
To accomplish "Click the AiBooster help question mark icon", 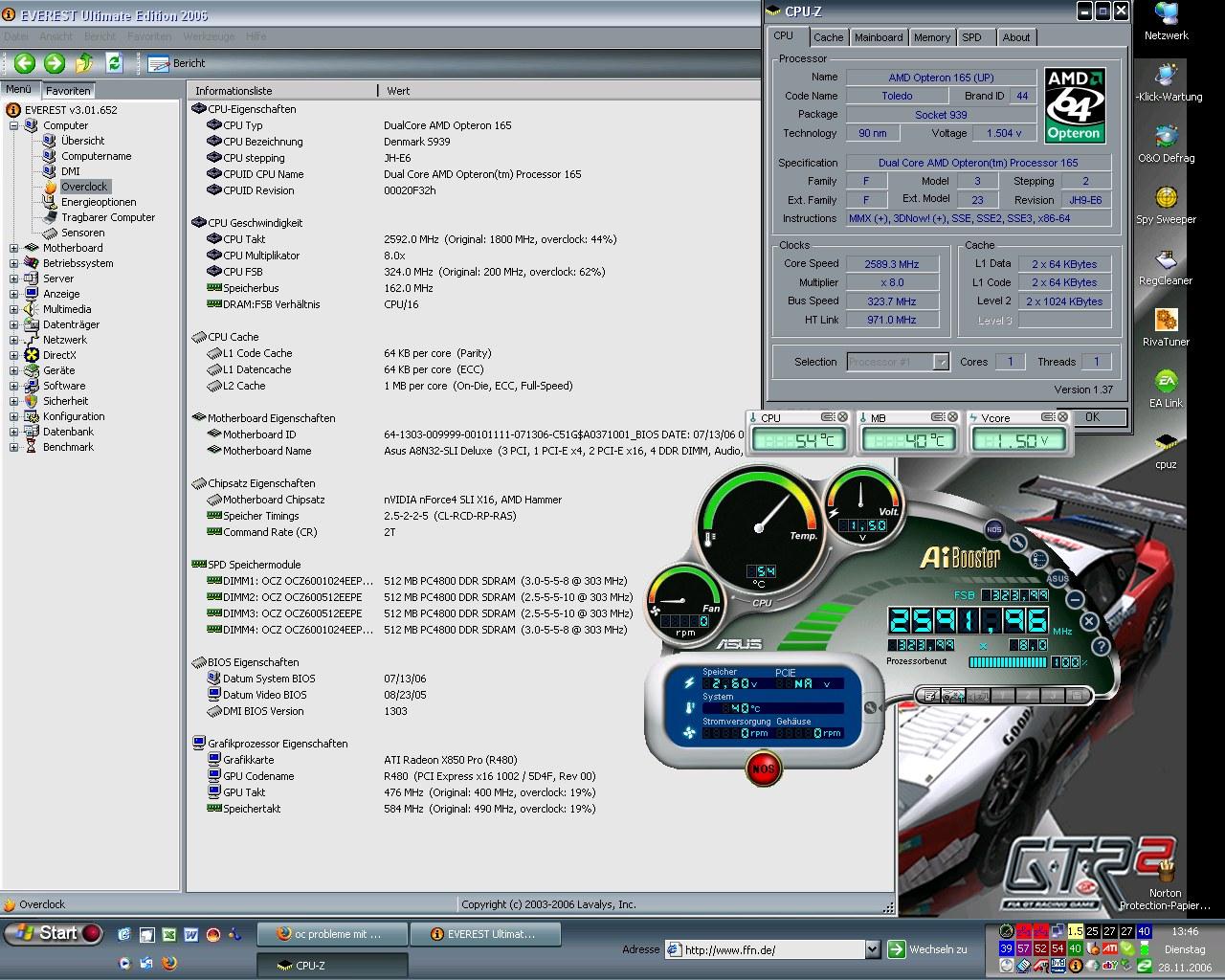I will [x=1101, y=646].
